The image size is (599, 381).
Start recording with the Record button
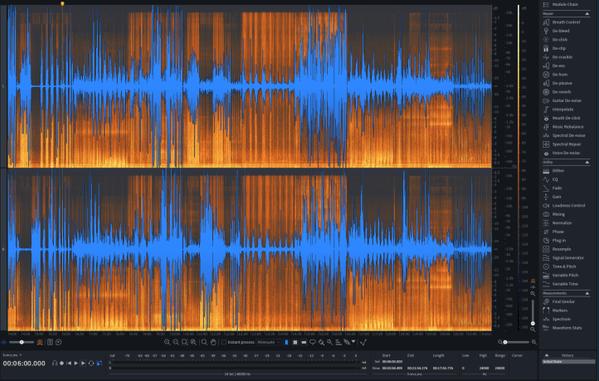(62, 363)
